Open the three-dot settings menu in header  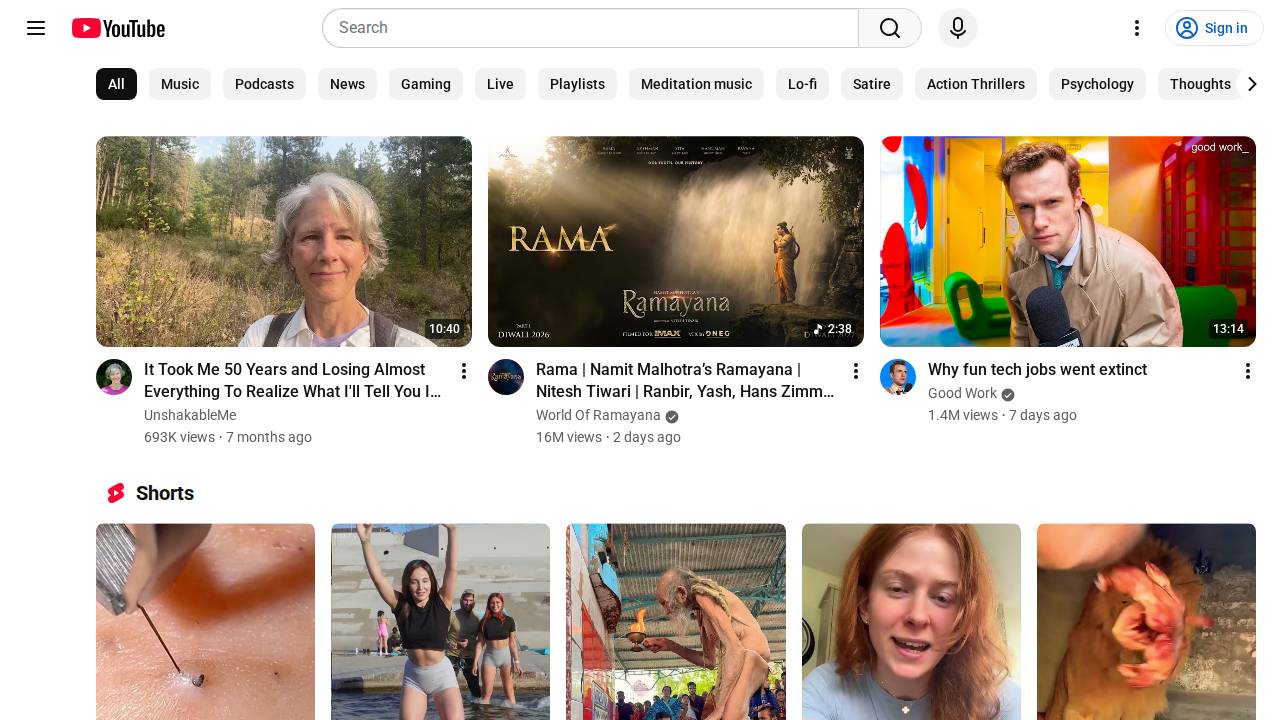(1136, 28)
